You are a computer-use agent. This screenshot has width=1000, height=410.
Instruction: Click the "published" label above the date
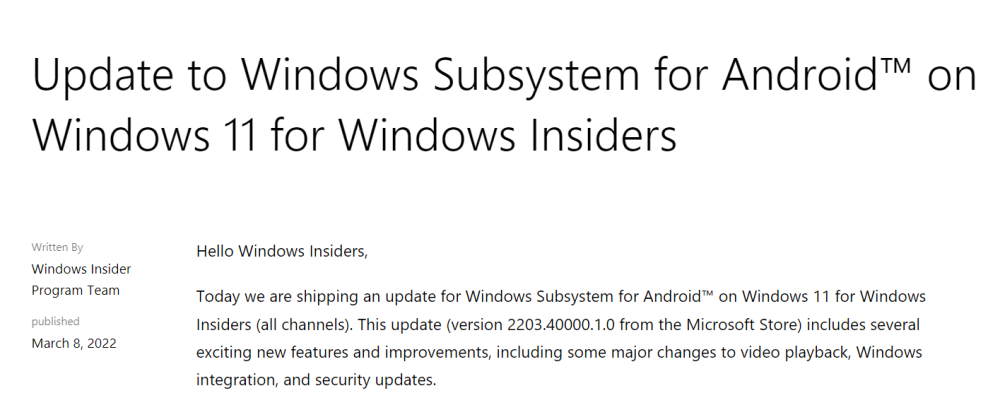point(55,321)
